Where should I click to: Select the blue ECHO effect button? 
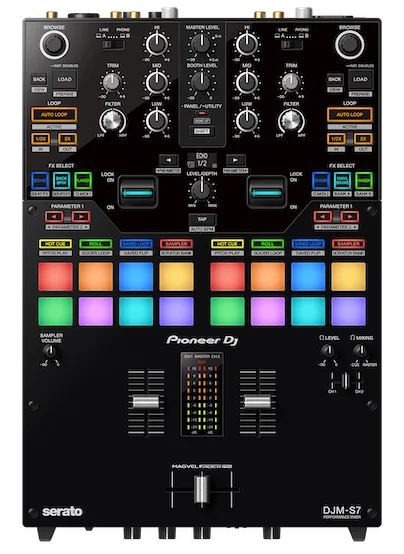click(x=40, y=181)
